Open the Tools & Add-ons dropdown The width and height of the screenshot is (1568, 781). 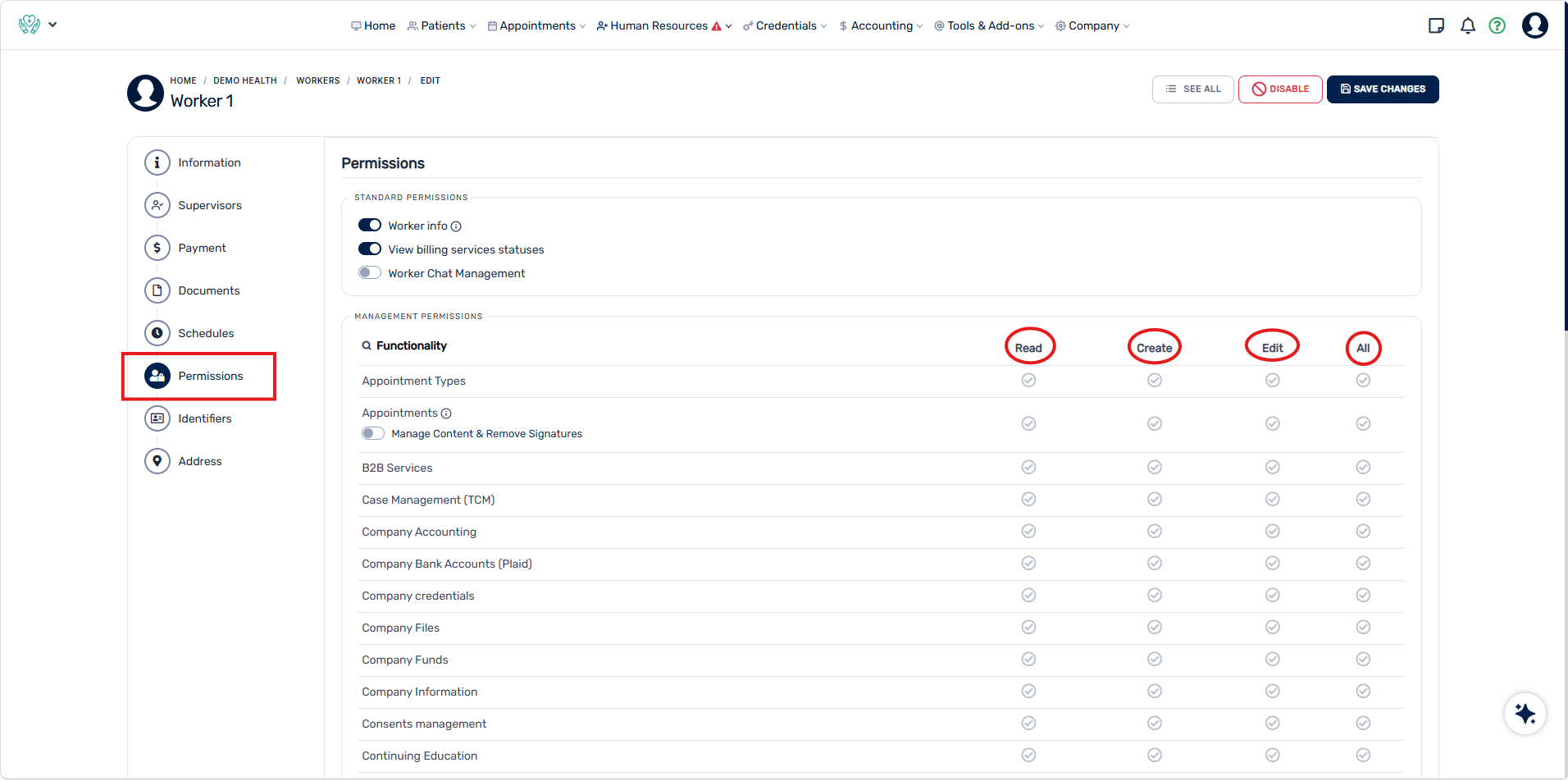coord(990,25)
